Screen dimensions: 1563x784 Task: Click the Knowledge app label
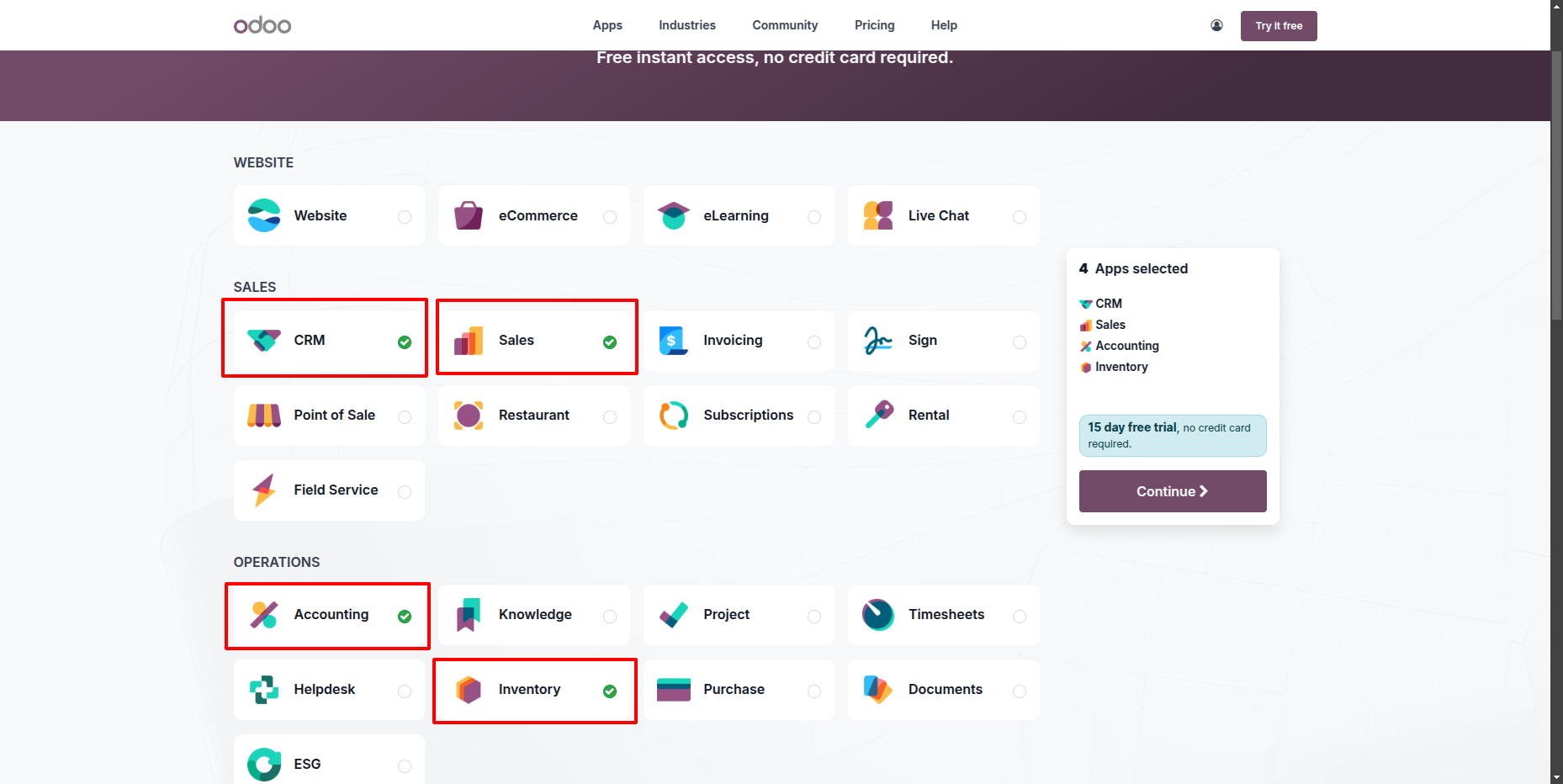[x=535, y=614]
